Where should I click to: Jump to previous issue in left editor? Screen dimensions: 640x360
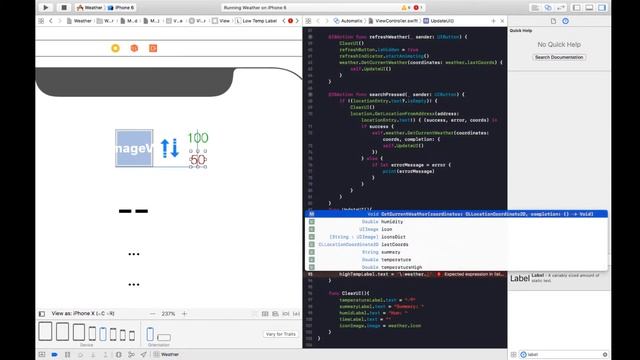coord(284,21)
